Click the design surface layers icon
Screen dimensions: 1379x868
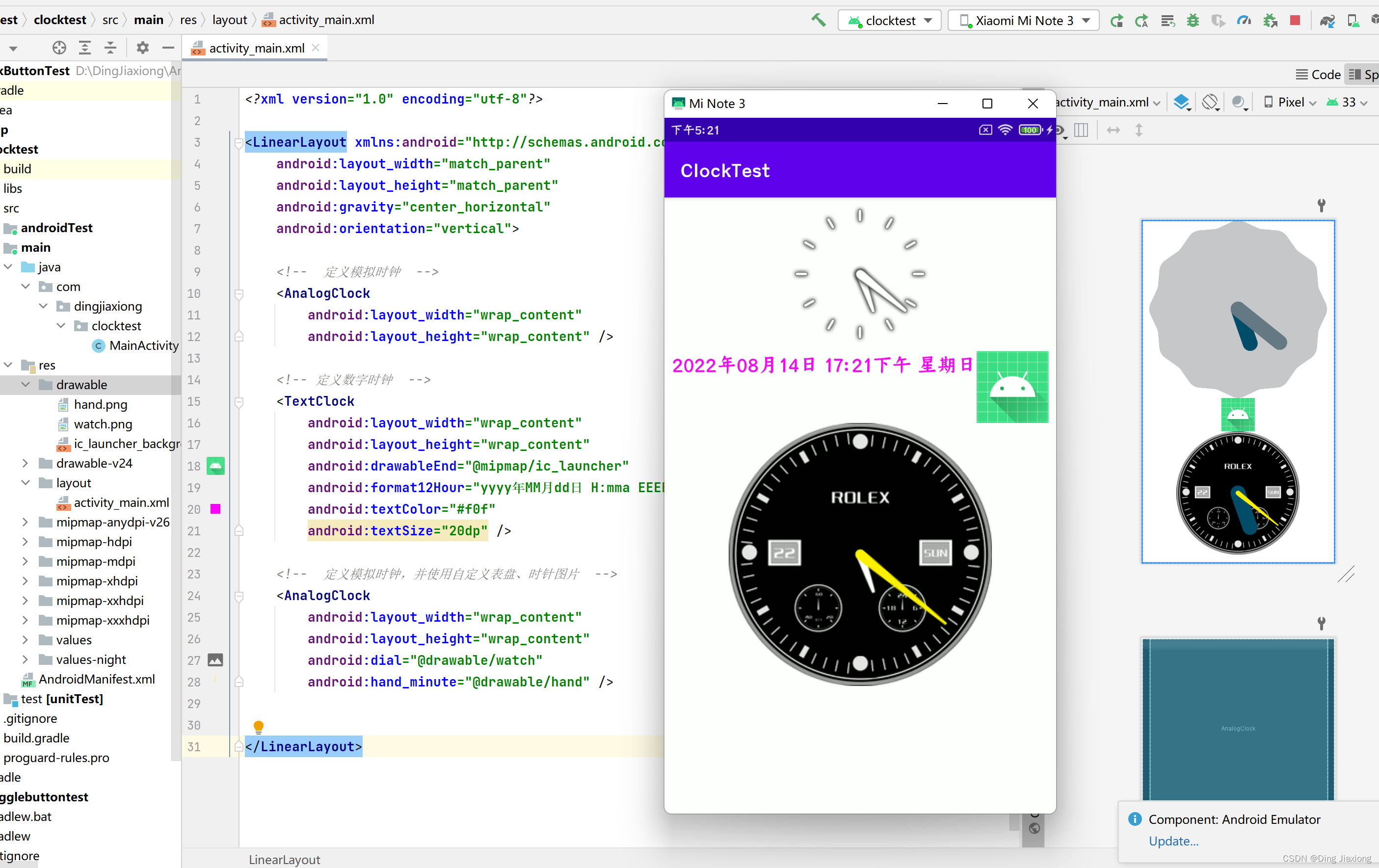[x=1181, y=102]
